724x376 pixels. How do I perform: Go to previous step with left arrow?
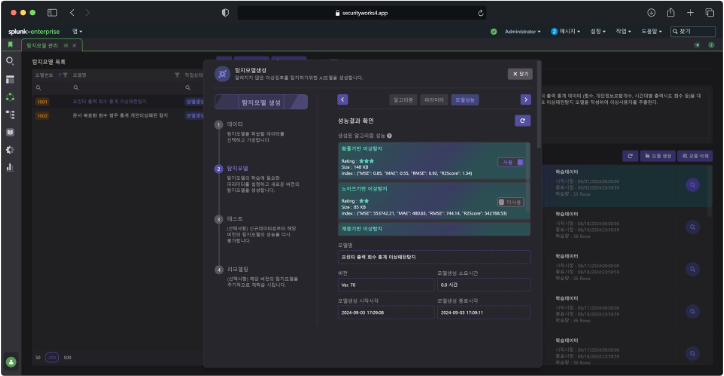point(343,100)
